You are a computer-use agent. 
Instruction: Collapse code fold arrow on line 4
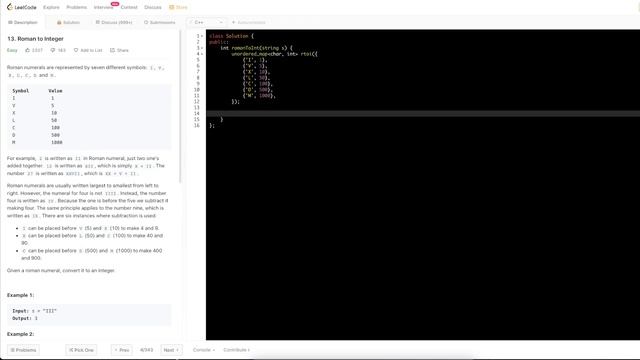point(202,54)
